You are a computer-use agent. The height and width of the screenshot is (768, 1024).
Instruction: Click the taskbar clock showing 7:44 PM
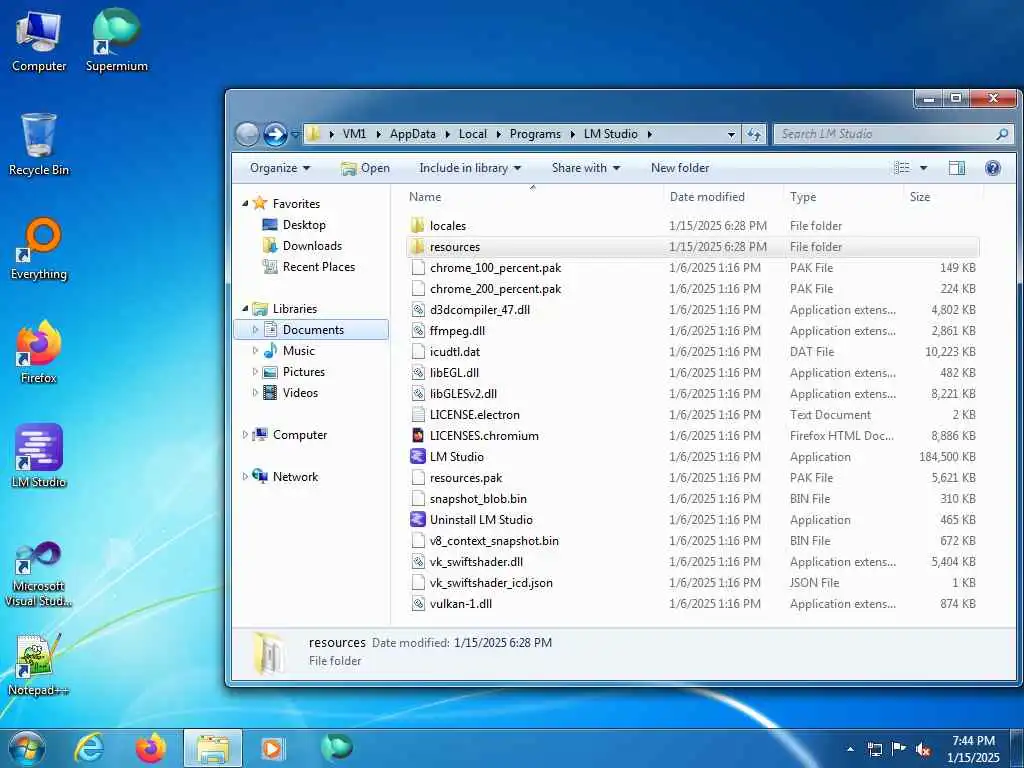point(973,749)
